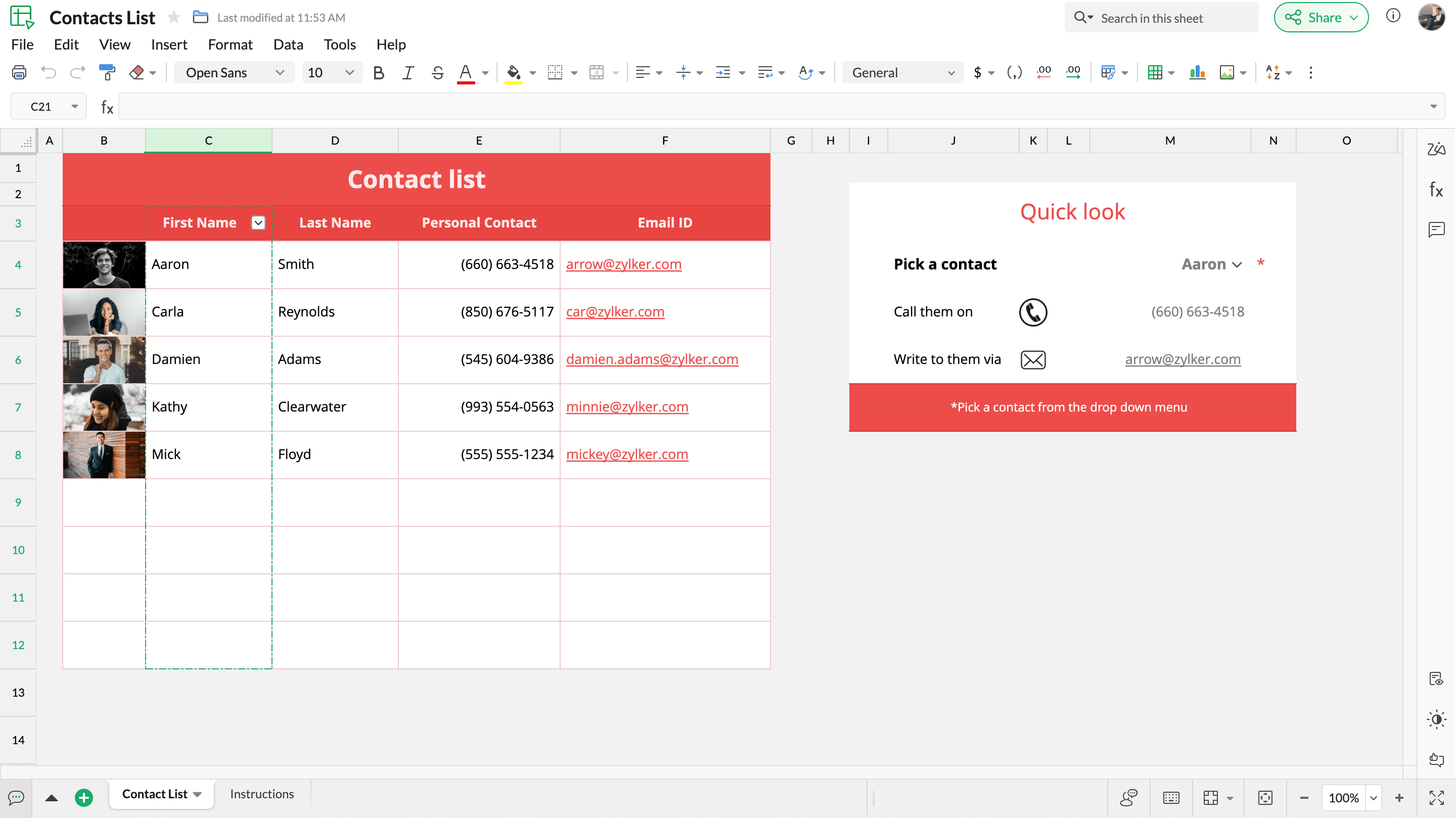Click the Share button

click(x=1321, y=17)
